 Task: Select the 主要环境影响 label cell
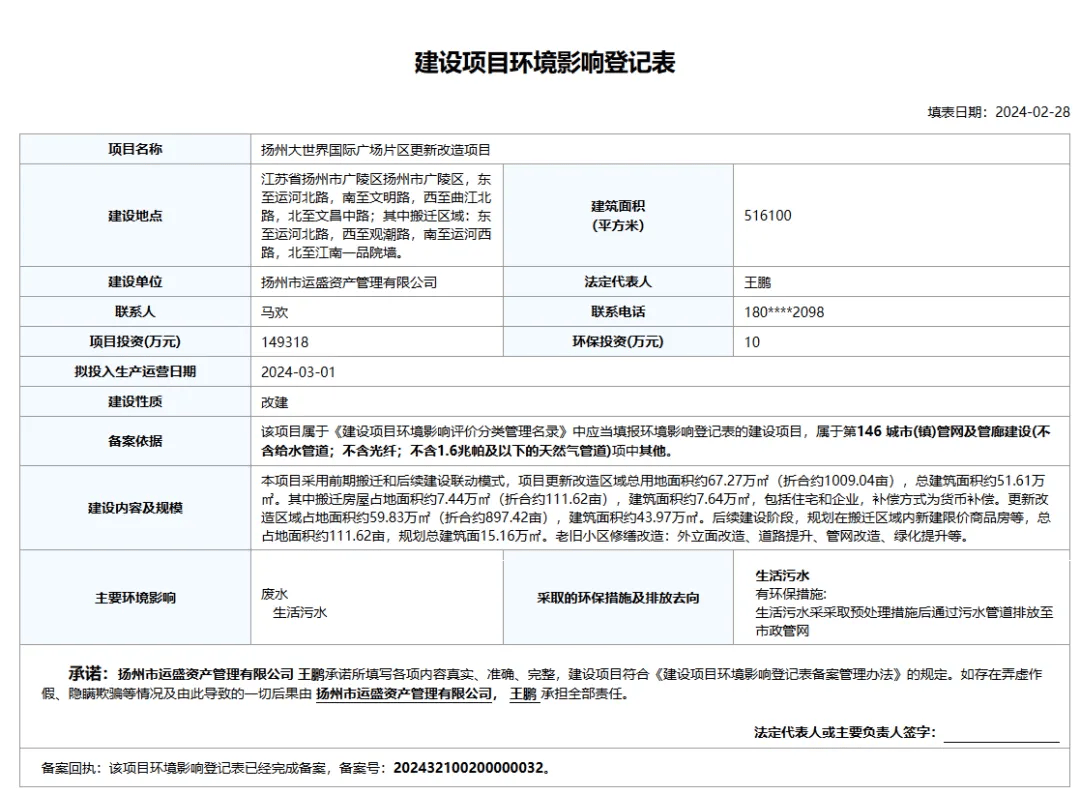(135, 597)
